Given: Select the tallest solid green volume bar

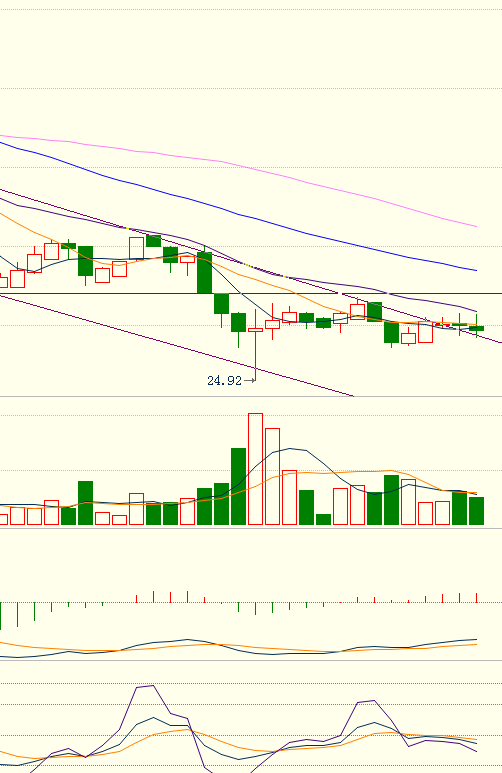Looking at the screenshot, I should click(x=239, y=486).
